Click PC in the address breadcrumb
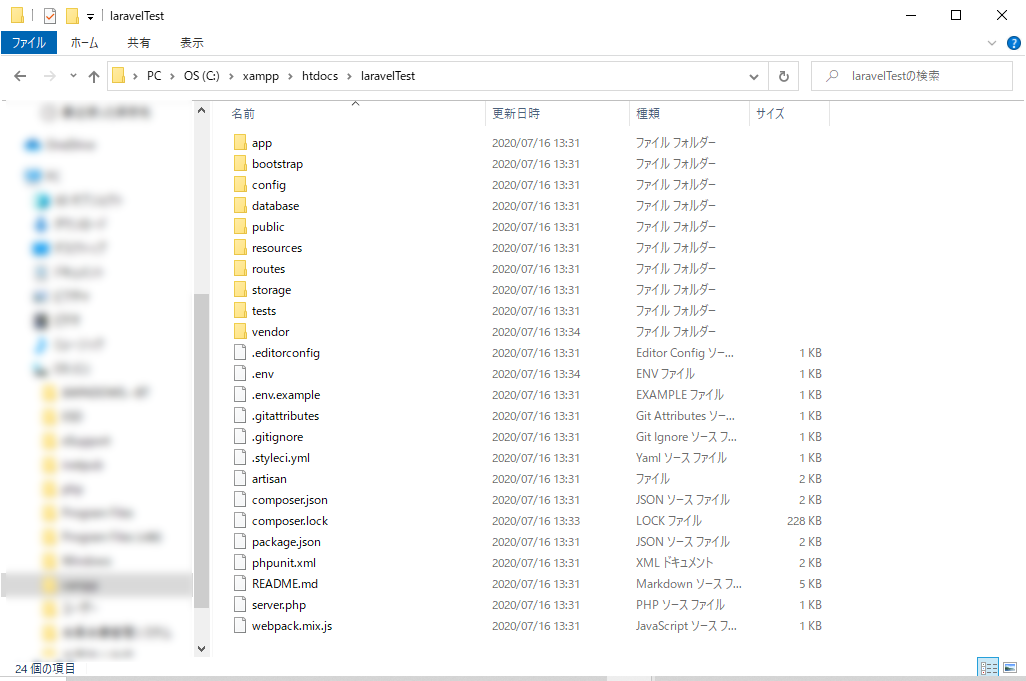This screenshot has height=681, width=1026. pyautogui.click(x=154, y=76)
